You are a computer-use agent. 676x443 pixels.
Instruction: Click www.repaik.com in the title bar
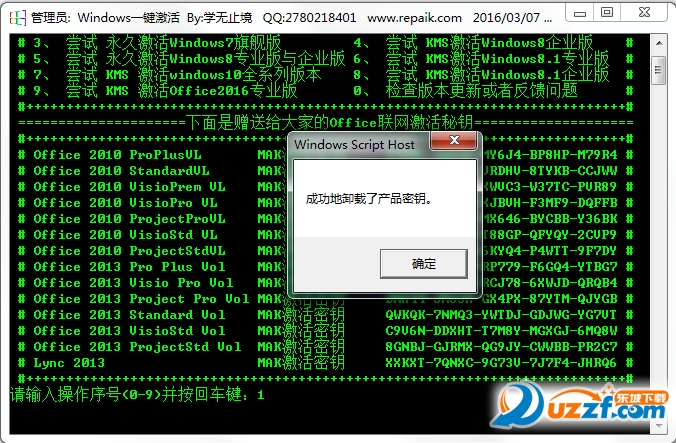click(414, 18)
